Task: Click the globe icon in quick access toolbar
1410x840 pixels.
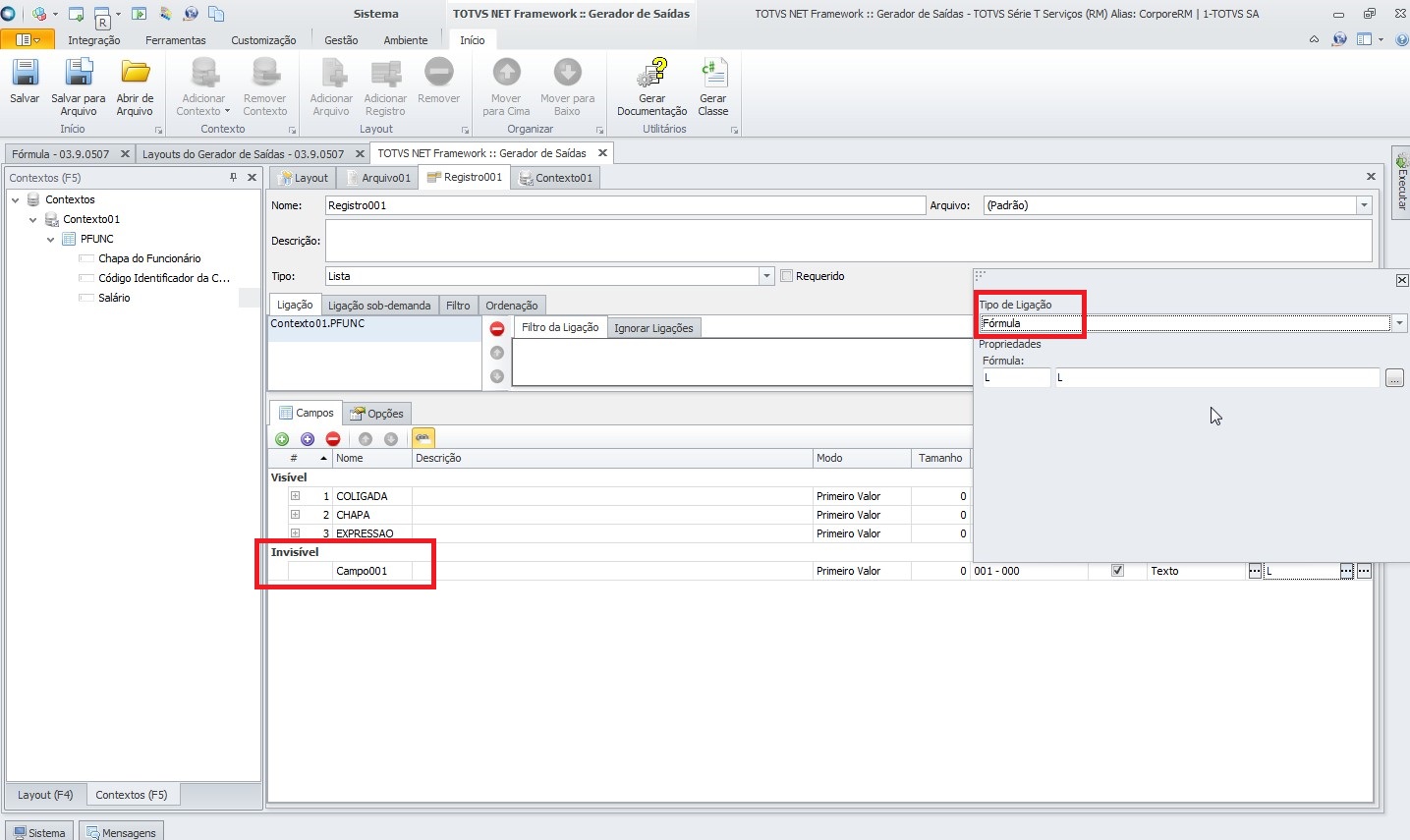Action: (x=191, y=14)
